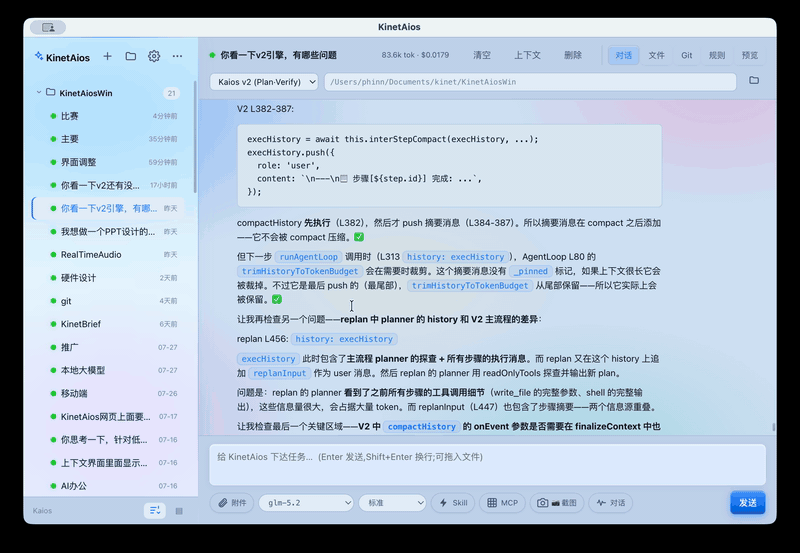Click the Kaios label at sidebar bottom
The image size is (800, 553).
(x=42, y=511)
